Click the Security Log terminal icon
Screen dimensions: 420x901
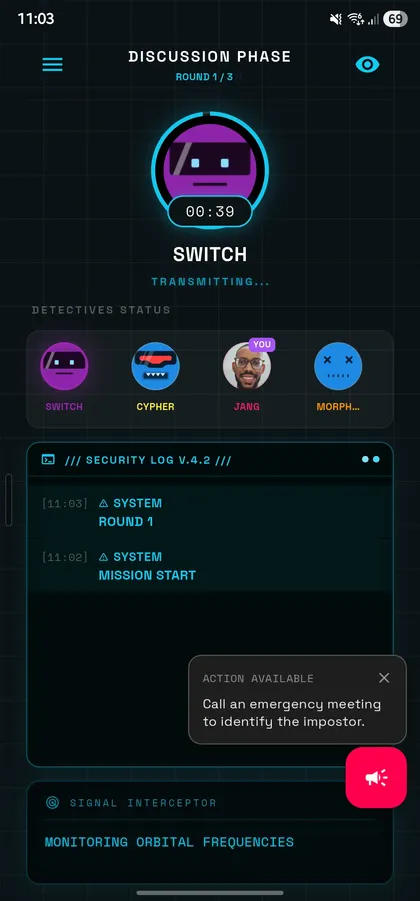(x=49, y=460)
